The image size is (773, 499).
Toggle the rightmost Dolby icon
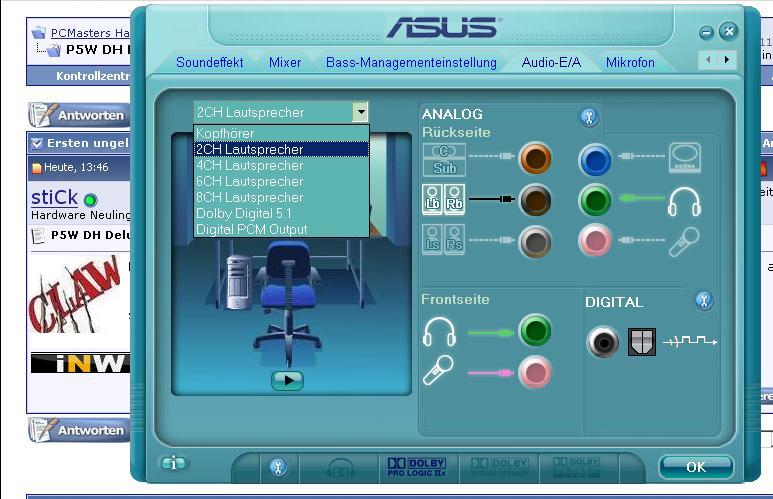coord(576,467)
